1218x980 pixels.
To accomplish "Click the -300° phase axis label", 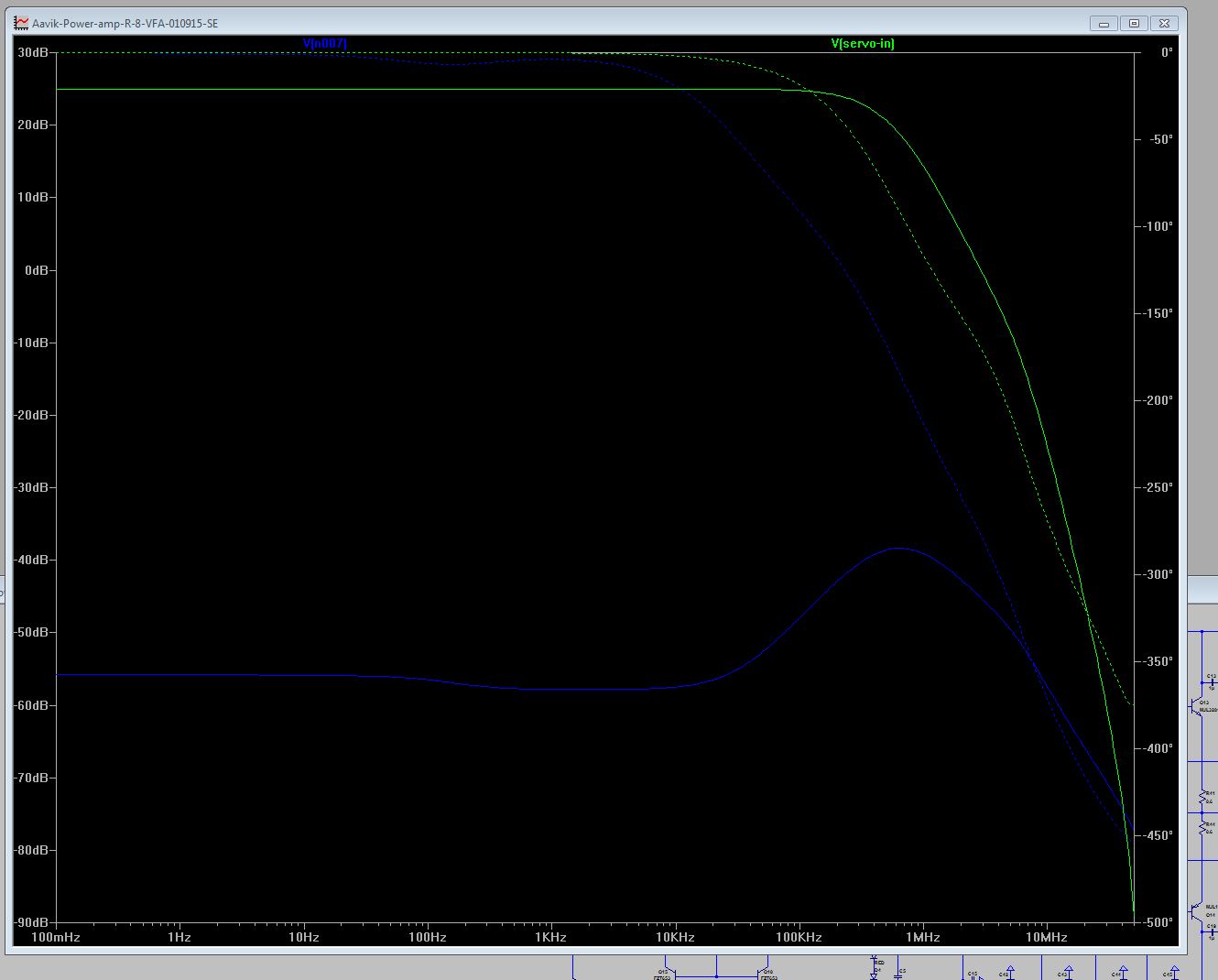I will [x=1158, y=574].
